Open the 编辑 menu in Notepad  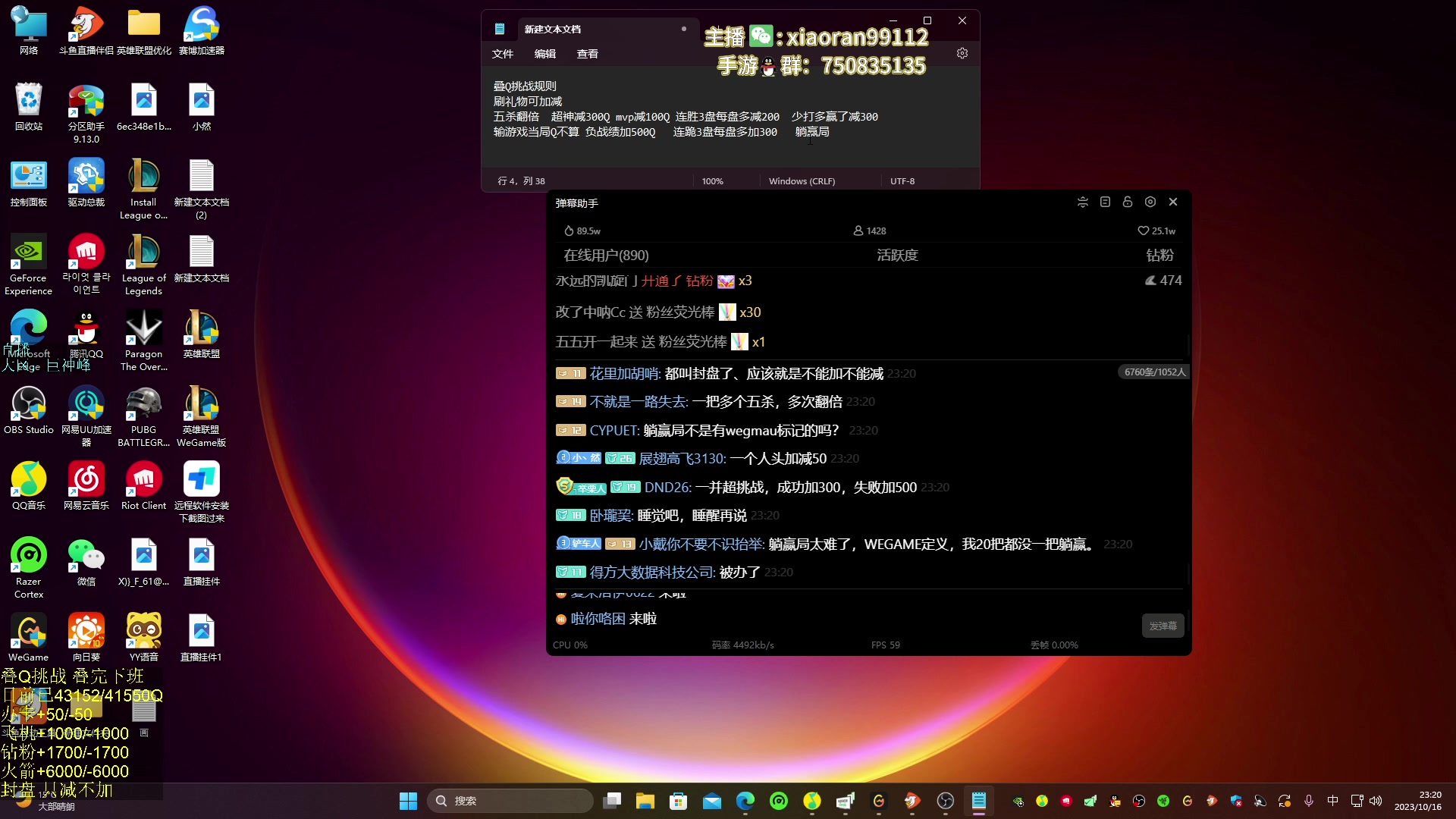coord(545,54)
